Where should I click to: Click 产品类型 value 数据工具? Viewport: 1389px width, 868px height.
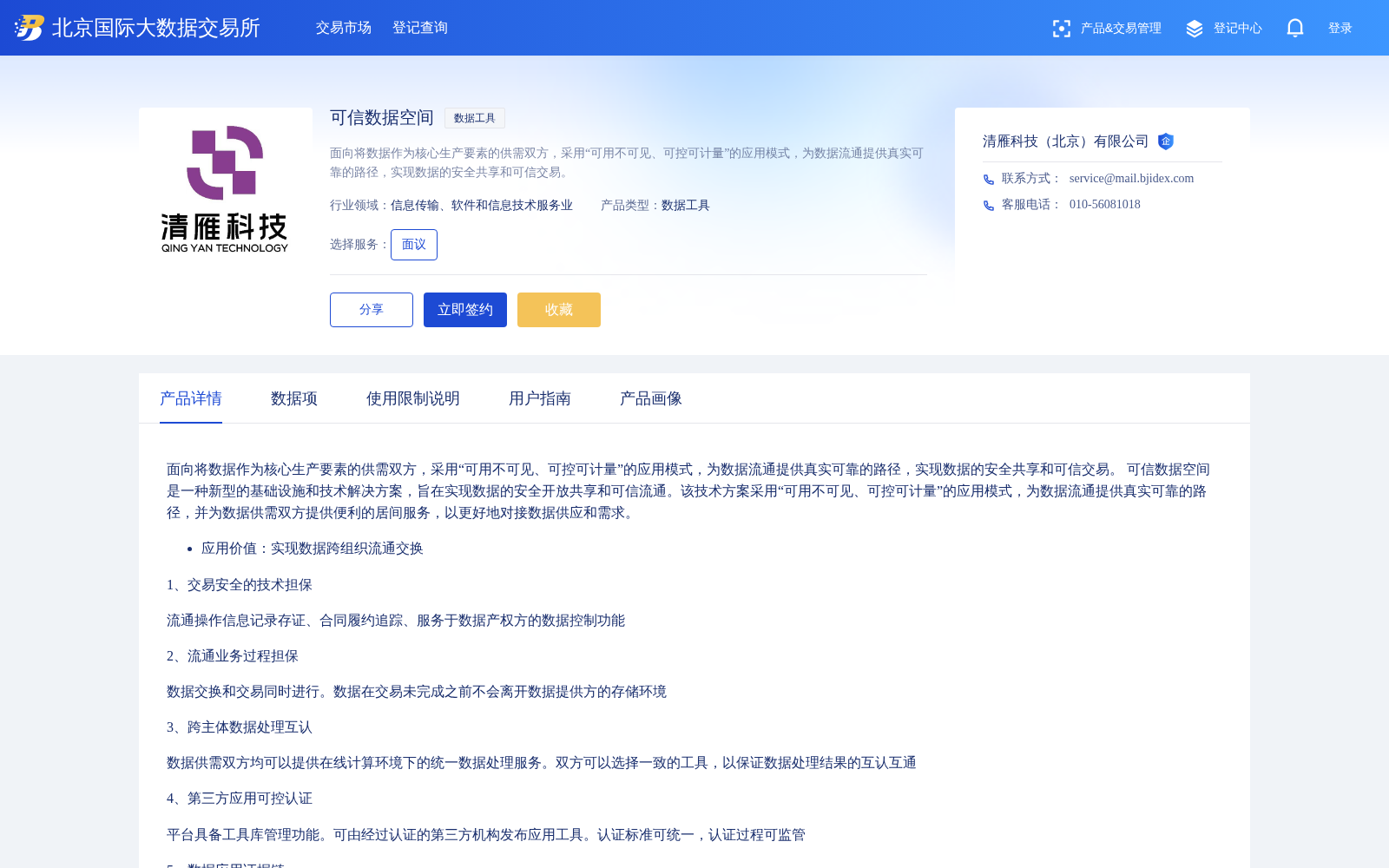point(686,206)
